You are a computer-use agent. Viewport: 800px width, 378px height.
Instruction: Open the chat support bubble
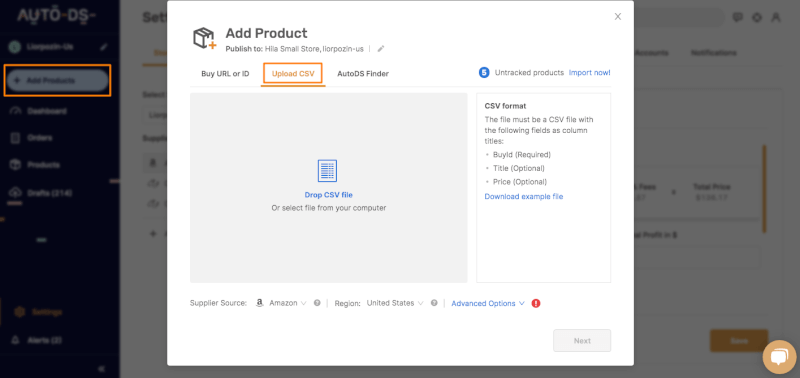tap(779, 357)
